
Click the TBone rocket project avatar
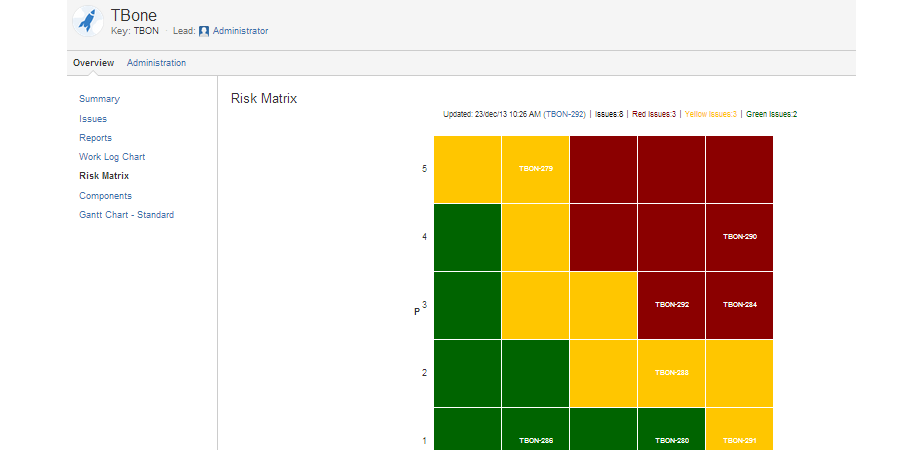88,21
